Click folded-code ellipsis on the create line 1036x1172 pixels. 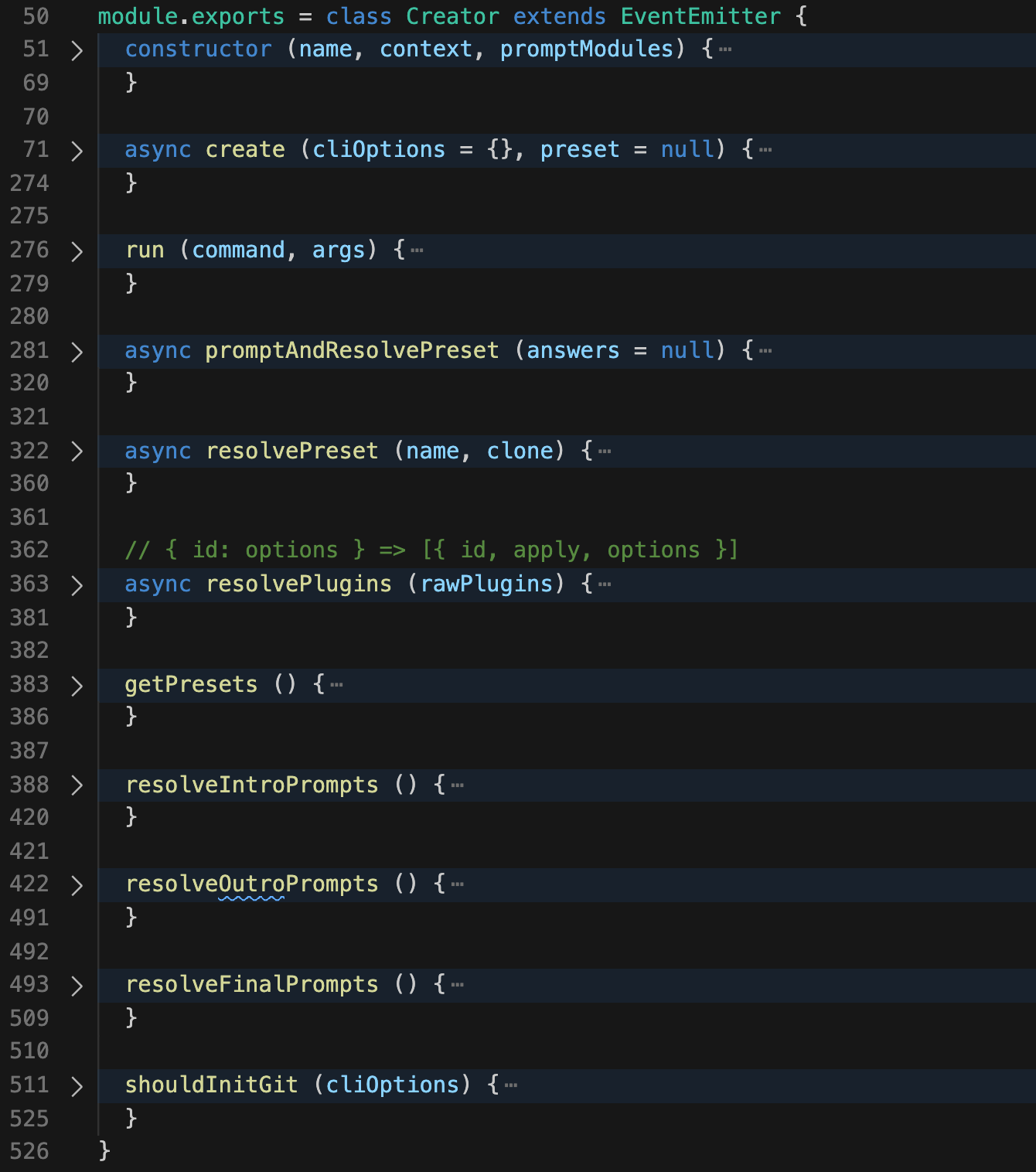(x=765, y=150)
